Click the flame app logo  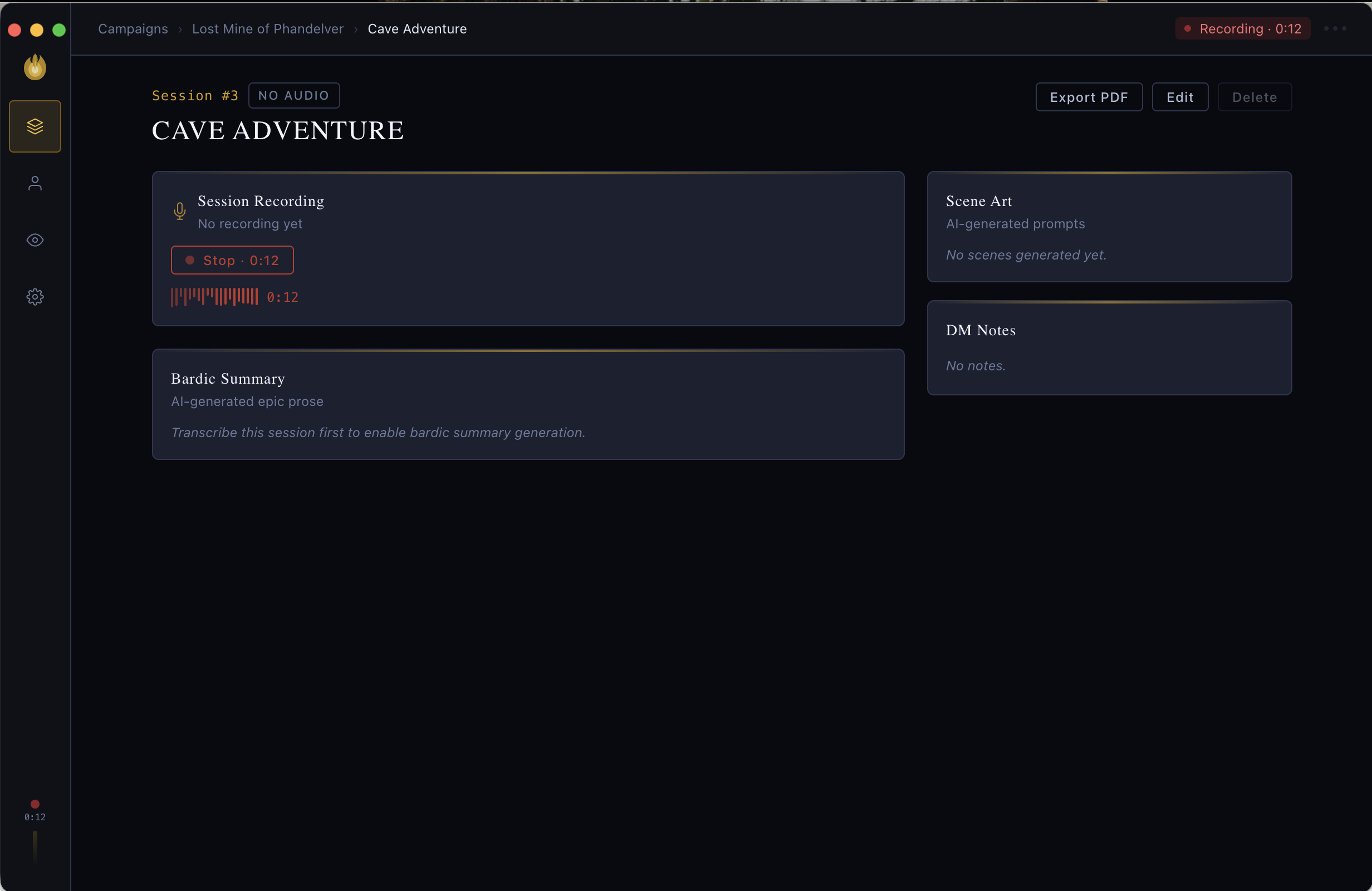pos(35,67)
